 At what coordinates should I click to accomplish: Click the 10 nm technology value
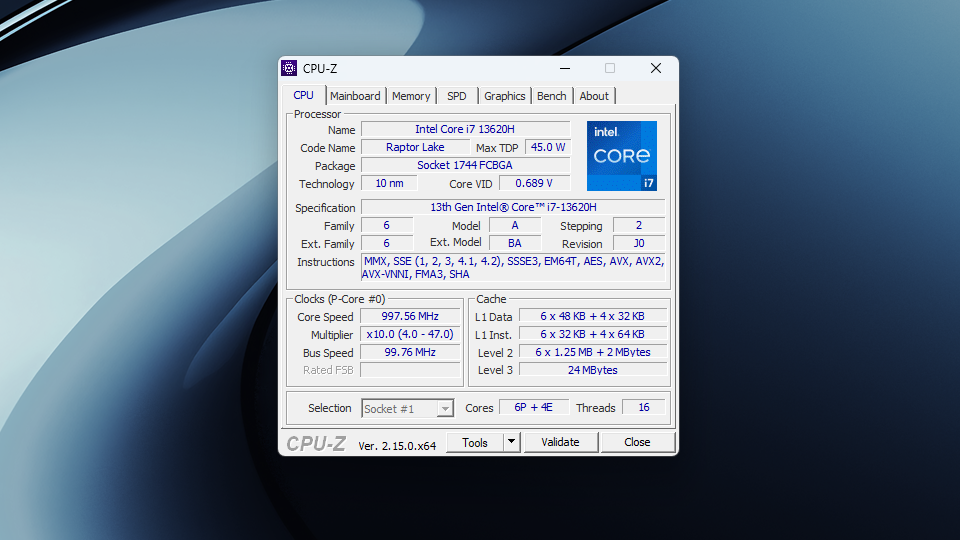point(389,183)
